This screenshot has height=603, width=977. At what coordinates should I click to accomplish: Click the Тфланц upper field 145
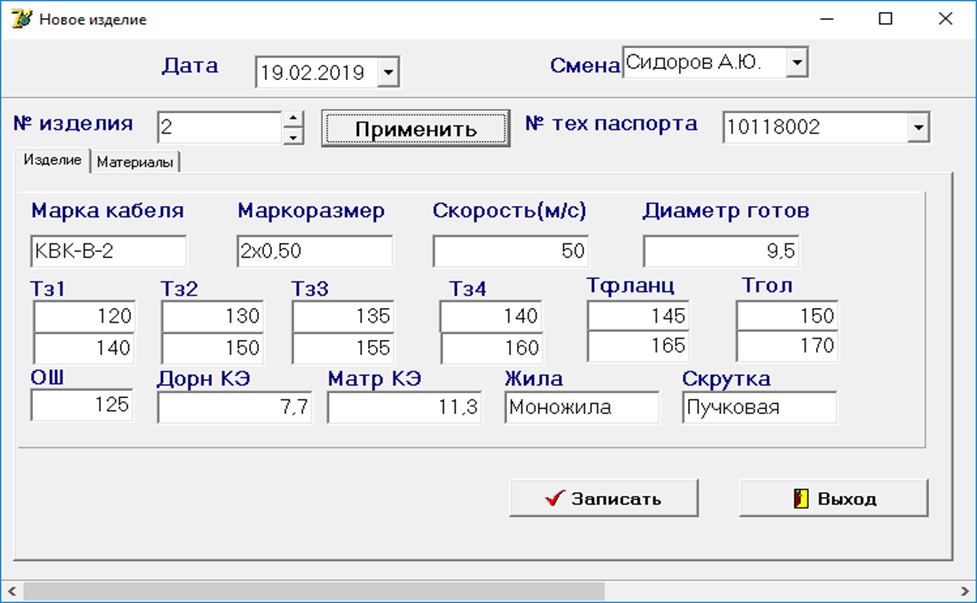(638, 315)
